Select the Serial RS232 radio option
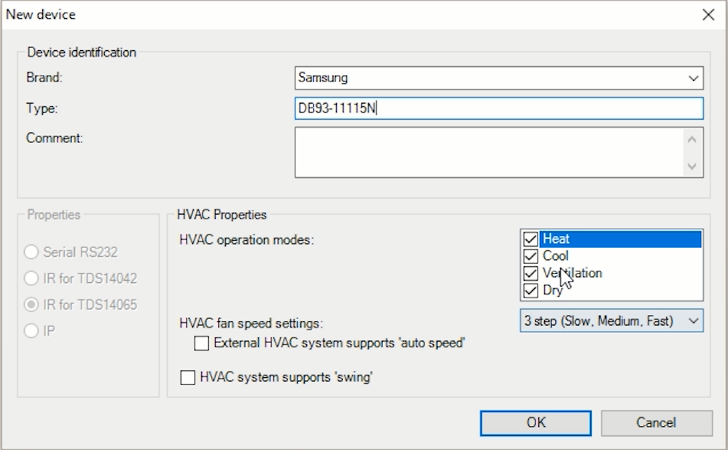Viewport: 728px width, 450px height. (x=33, y=252)
